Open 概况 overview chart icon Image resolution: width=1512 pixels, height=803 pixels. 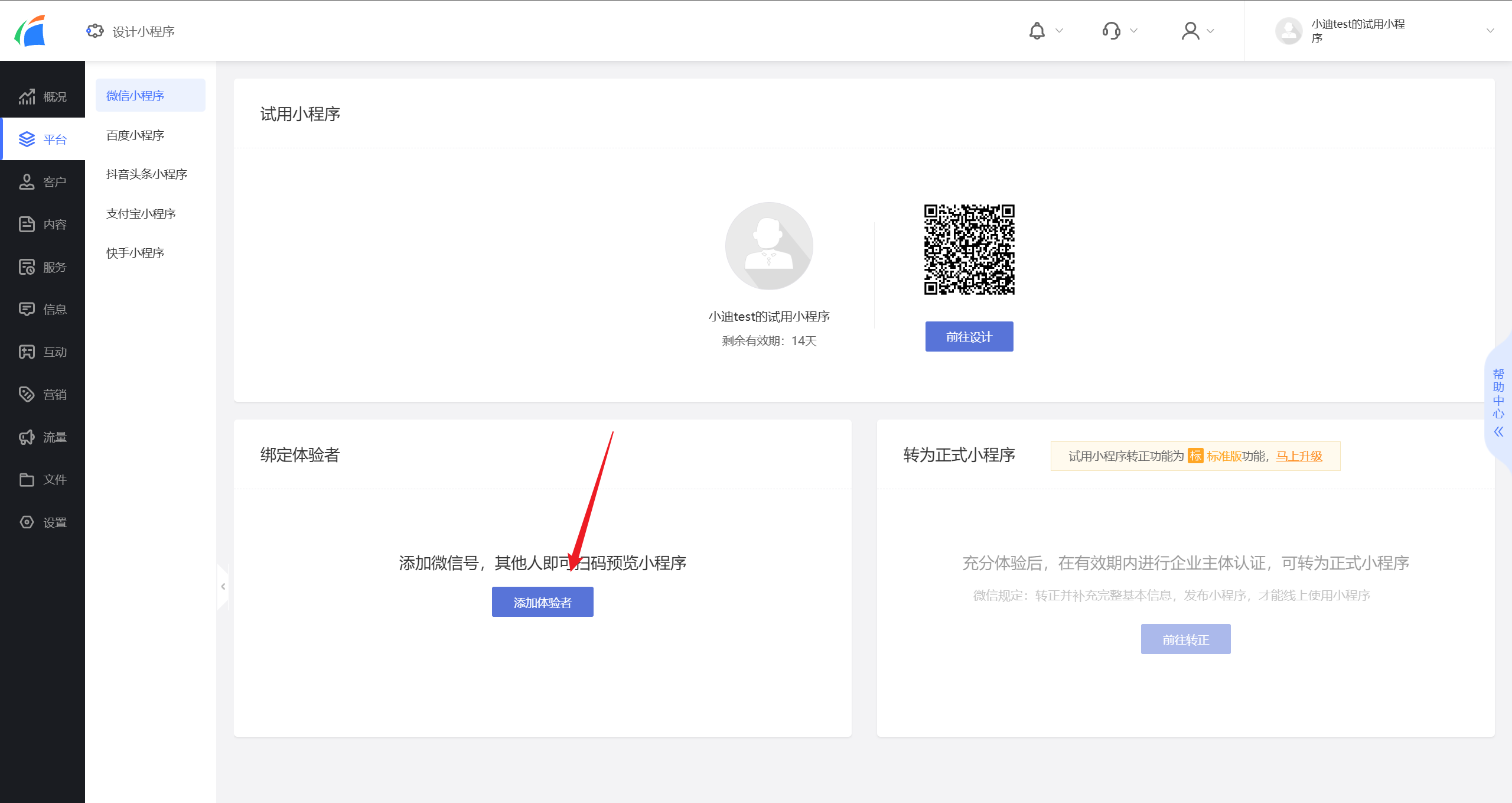point(27,97)
